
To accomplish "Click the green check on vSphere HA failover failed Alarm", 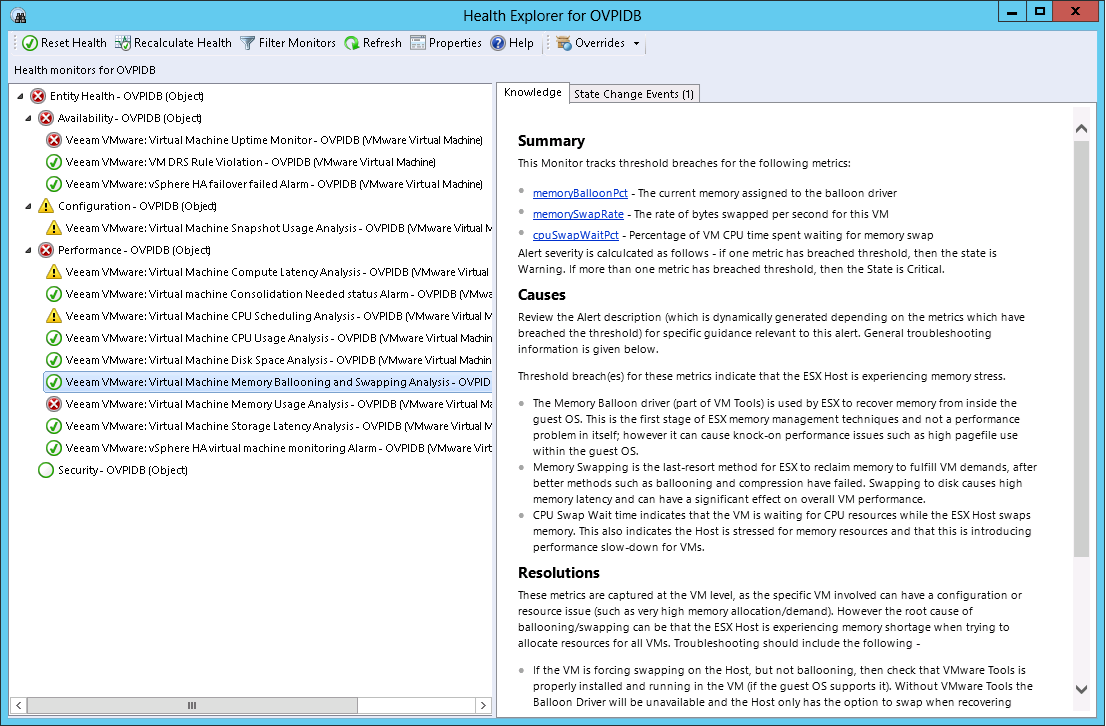I will [54, 183].
